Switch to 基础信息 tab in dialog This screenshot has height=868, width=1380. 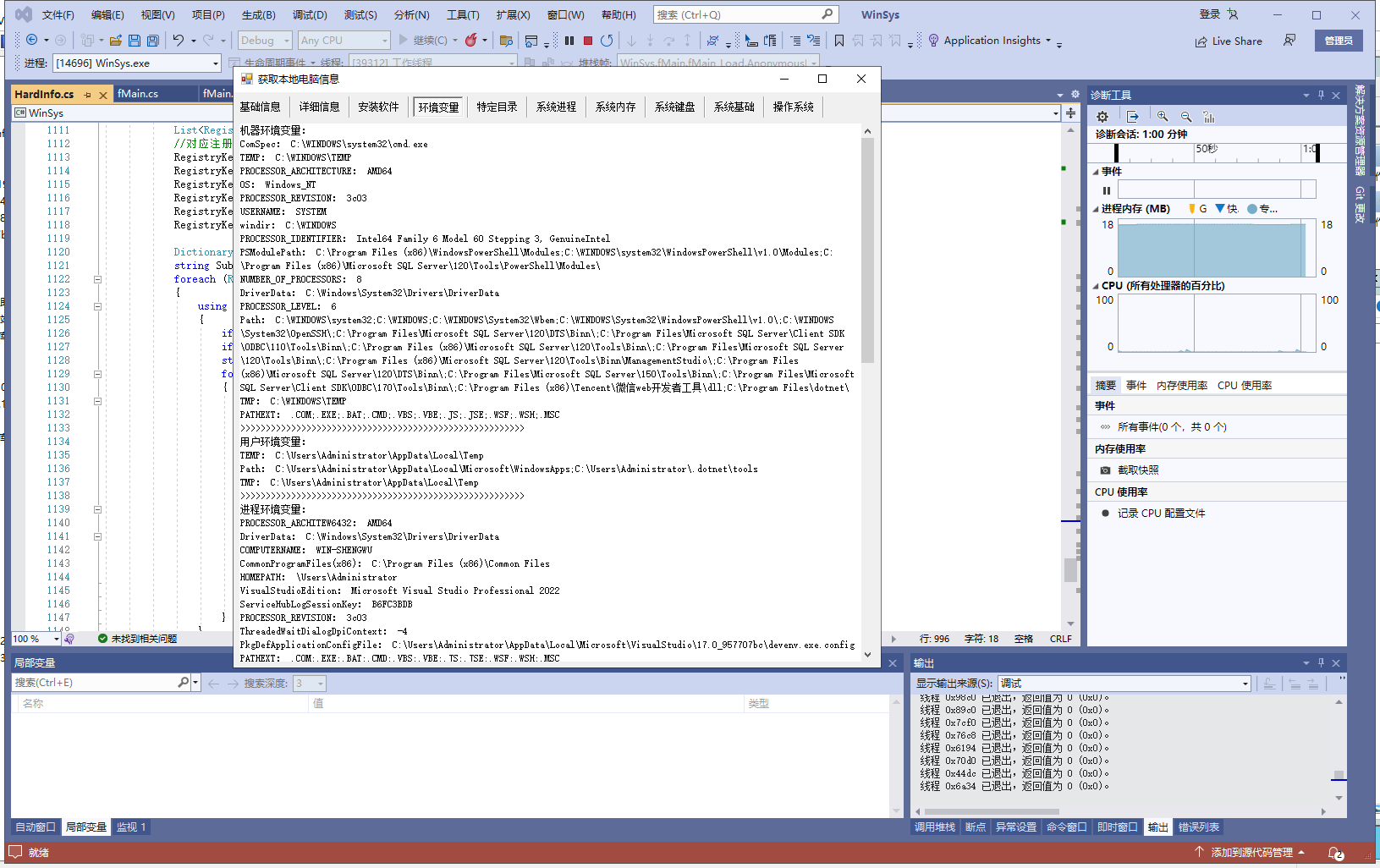click(260, 107)
